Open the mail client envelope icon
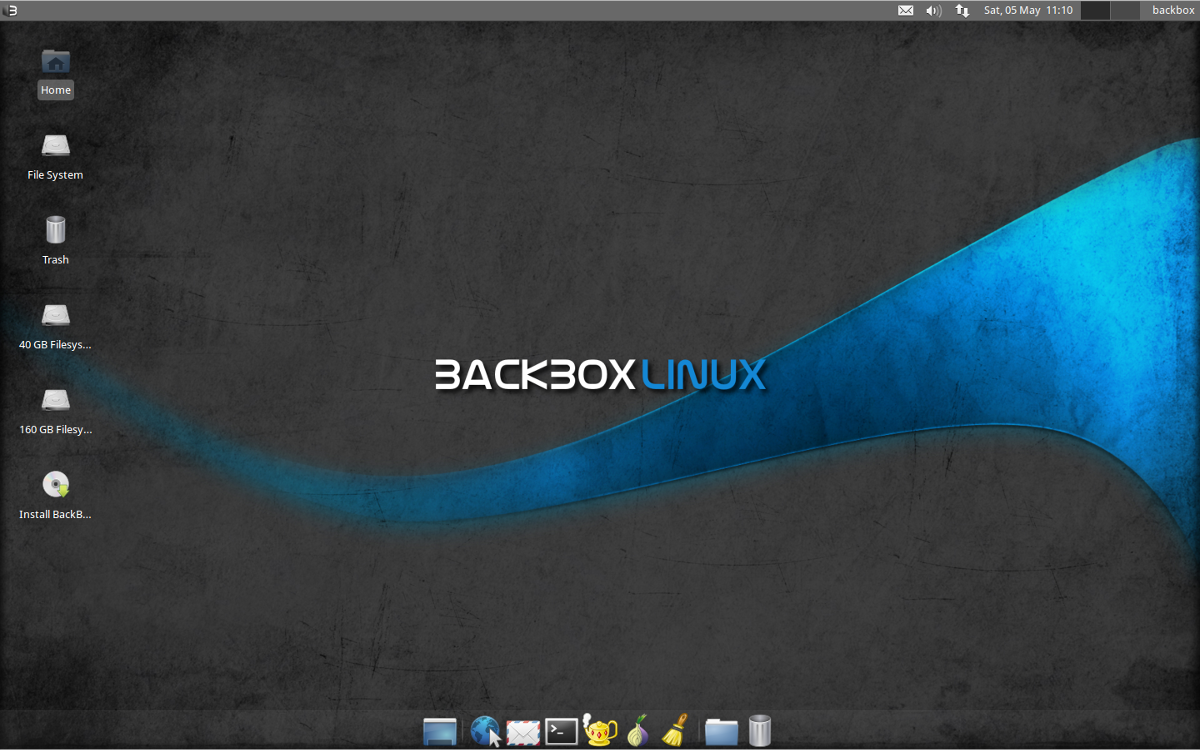 pos(523,731)
